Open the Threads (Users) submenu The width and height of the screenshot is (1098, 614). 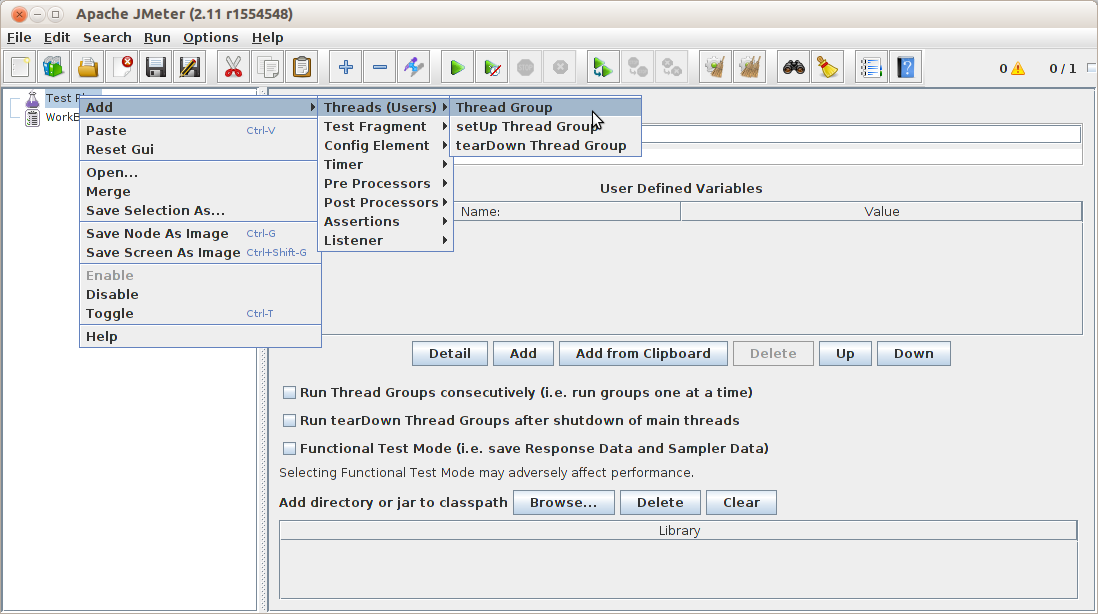[x=385, y=107]
